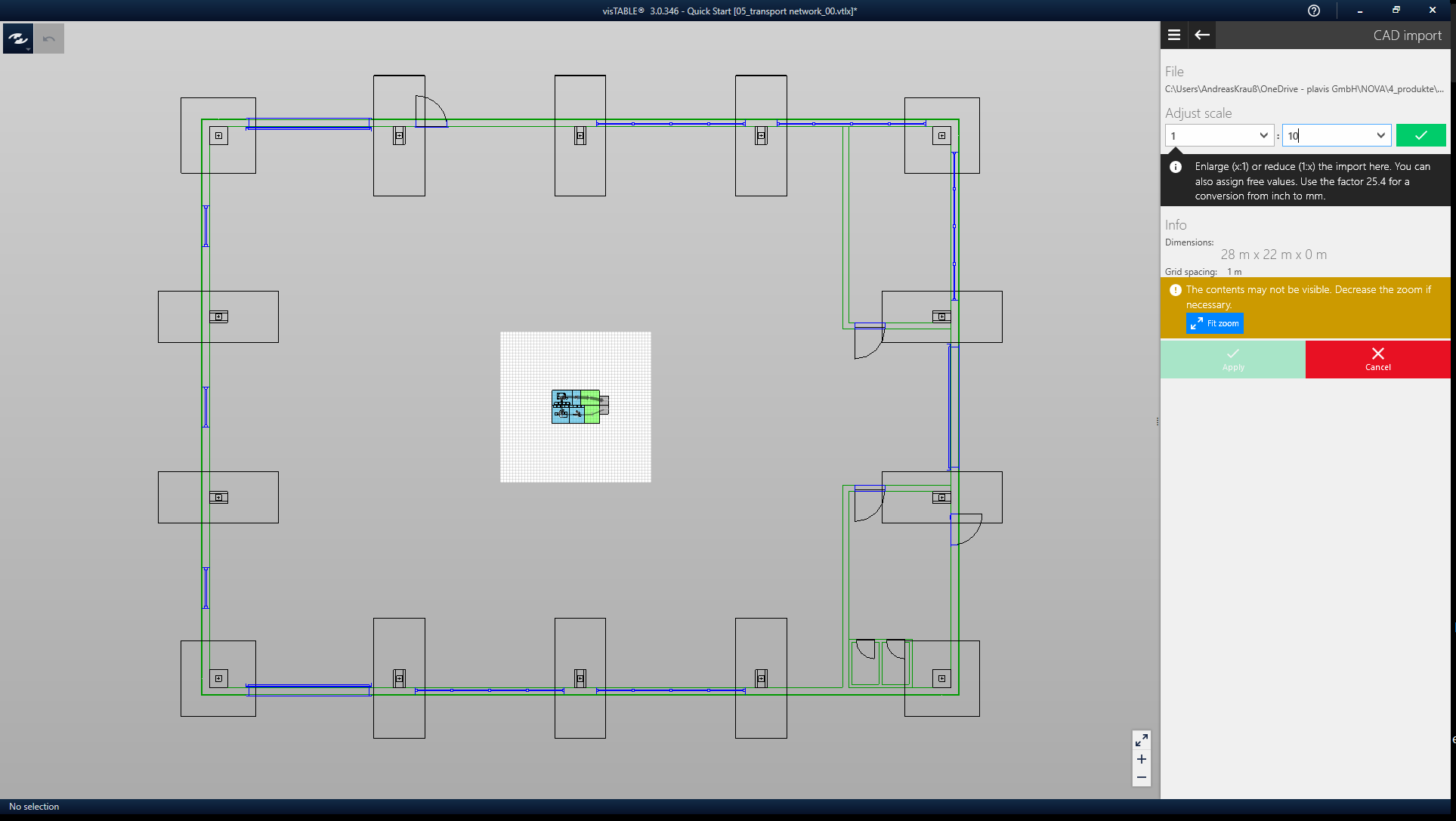Click the imported file path text
The width and height of the screenshot is (1456, 821).
(x=1303, y=89)
